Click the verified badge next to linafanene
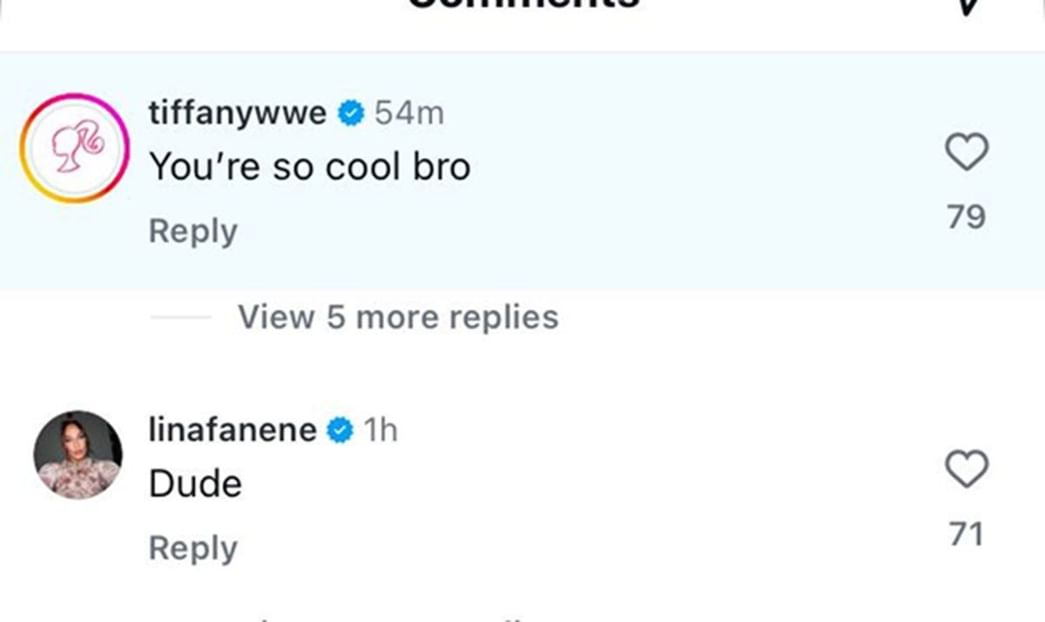The image size is (1045, 622). pyautogui.click(x=340, y=431)
